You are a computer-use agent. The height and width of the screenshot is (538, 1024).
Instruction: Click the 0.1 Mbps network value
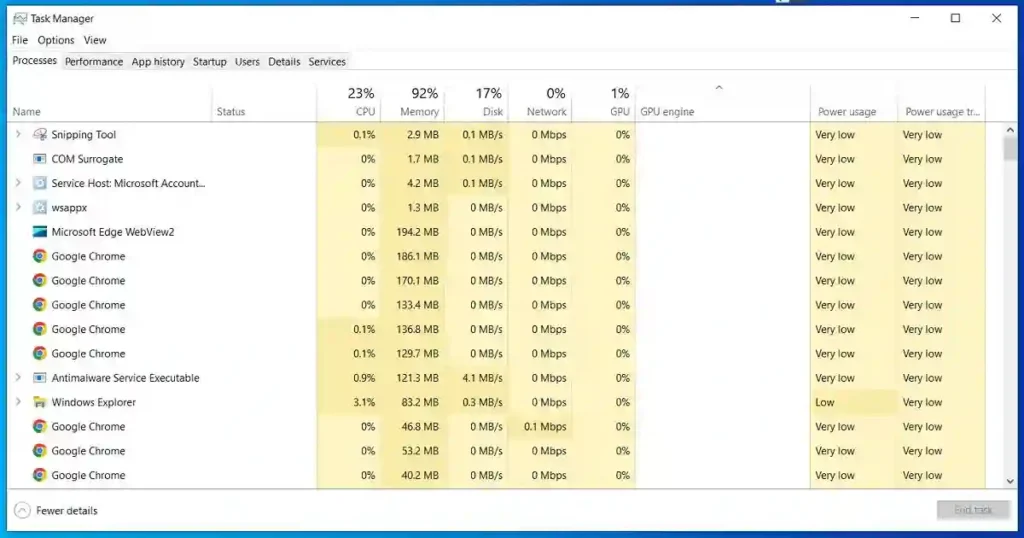click(545, 426)
